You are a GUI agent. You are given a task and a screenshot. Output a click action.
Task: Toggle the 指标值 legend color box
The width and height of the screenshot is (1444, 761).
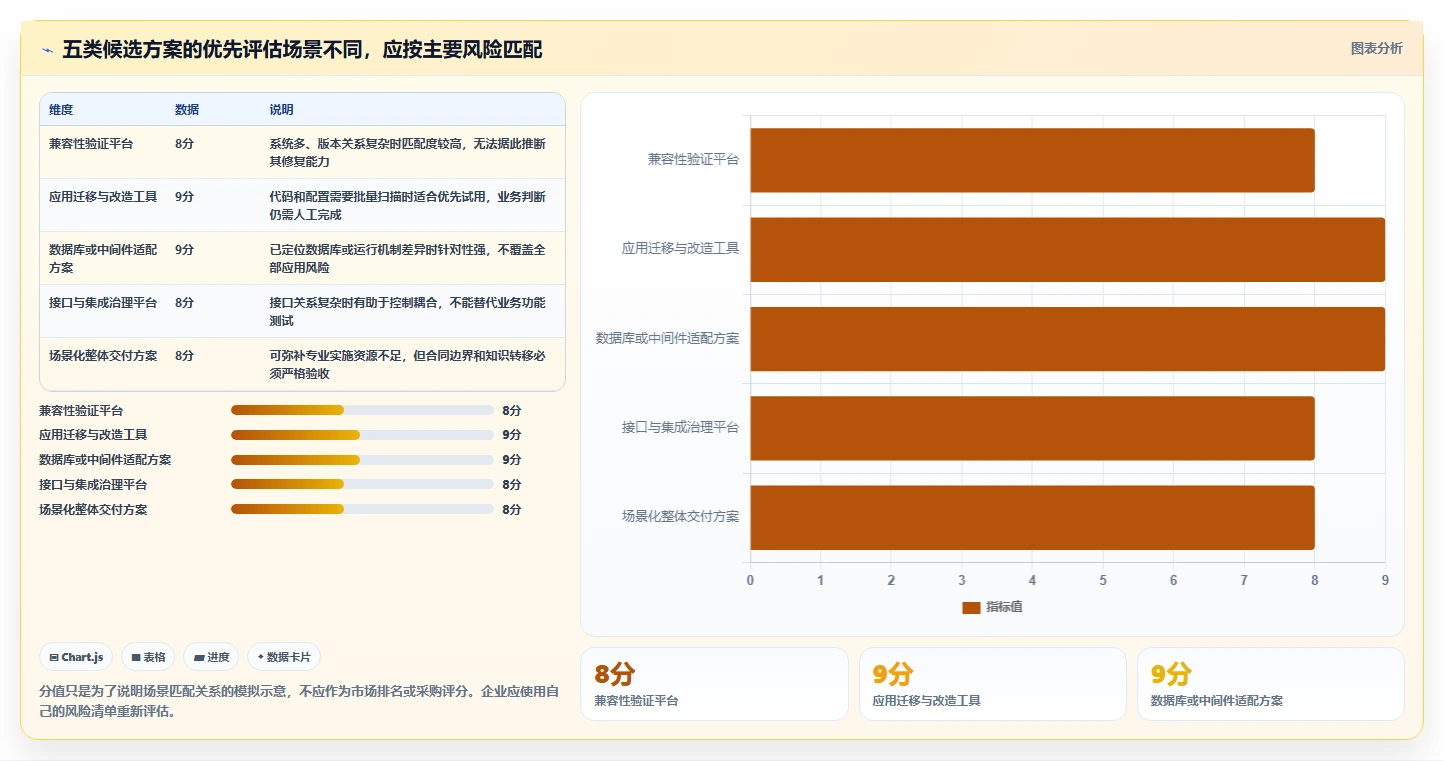coord(971,608)
